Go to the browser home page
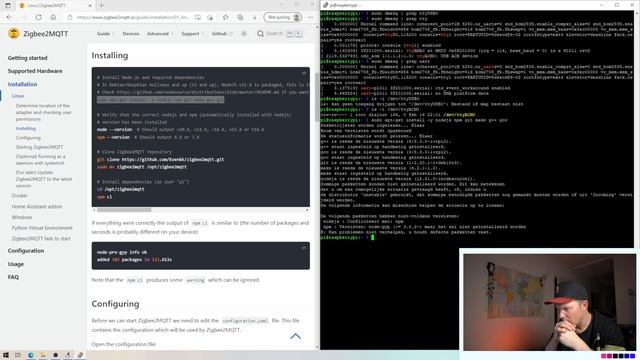This screenshot has height=360, width=640. coord(53,18)
